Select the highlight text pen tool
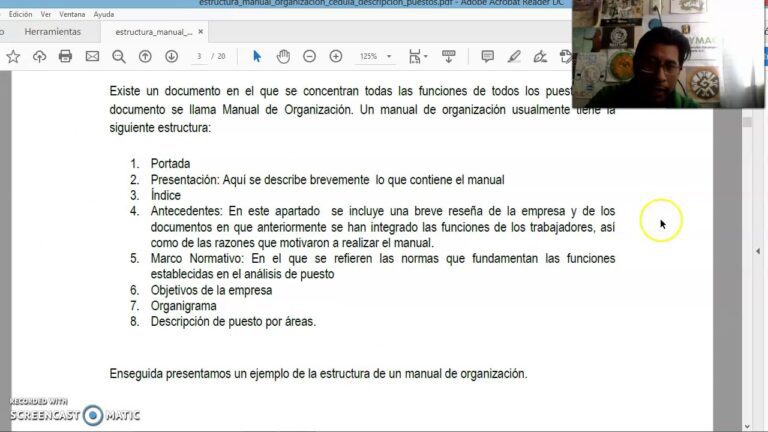The height and width of the screenshot is (432, 768). [x=514, y=57]
